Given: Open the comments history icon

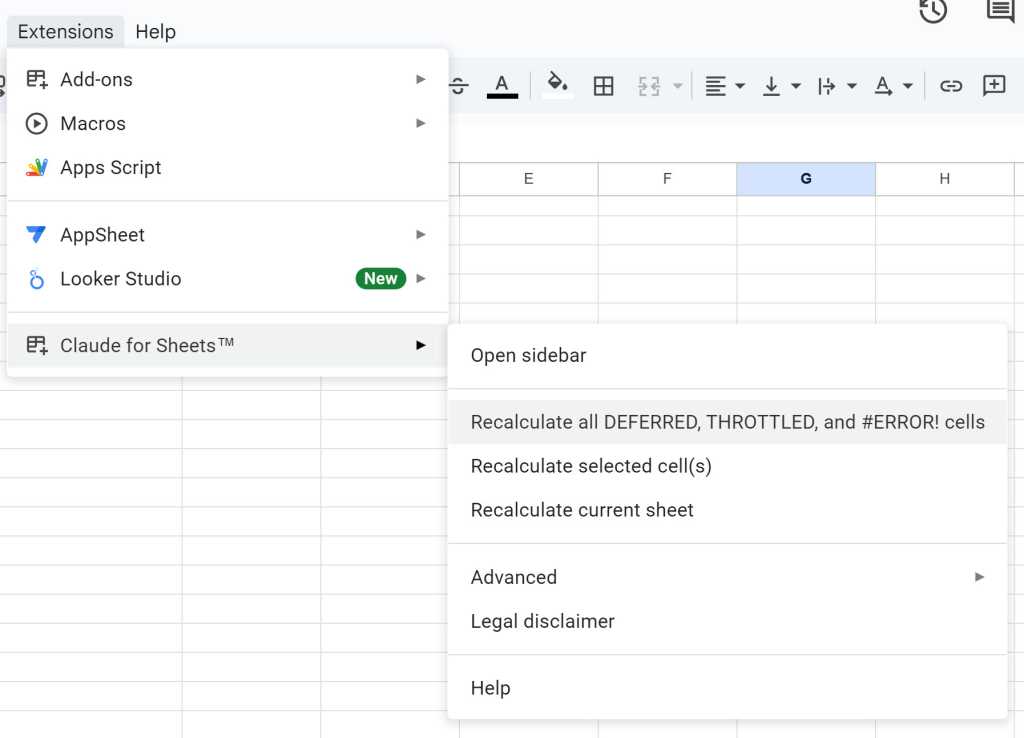Looking at the screenshot, I should click(1000, 10).
